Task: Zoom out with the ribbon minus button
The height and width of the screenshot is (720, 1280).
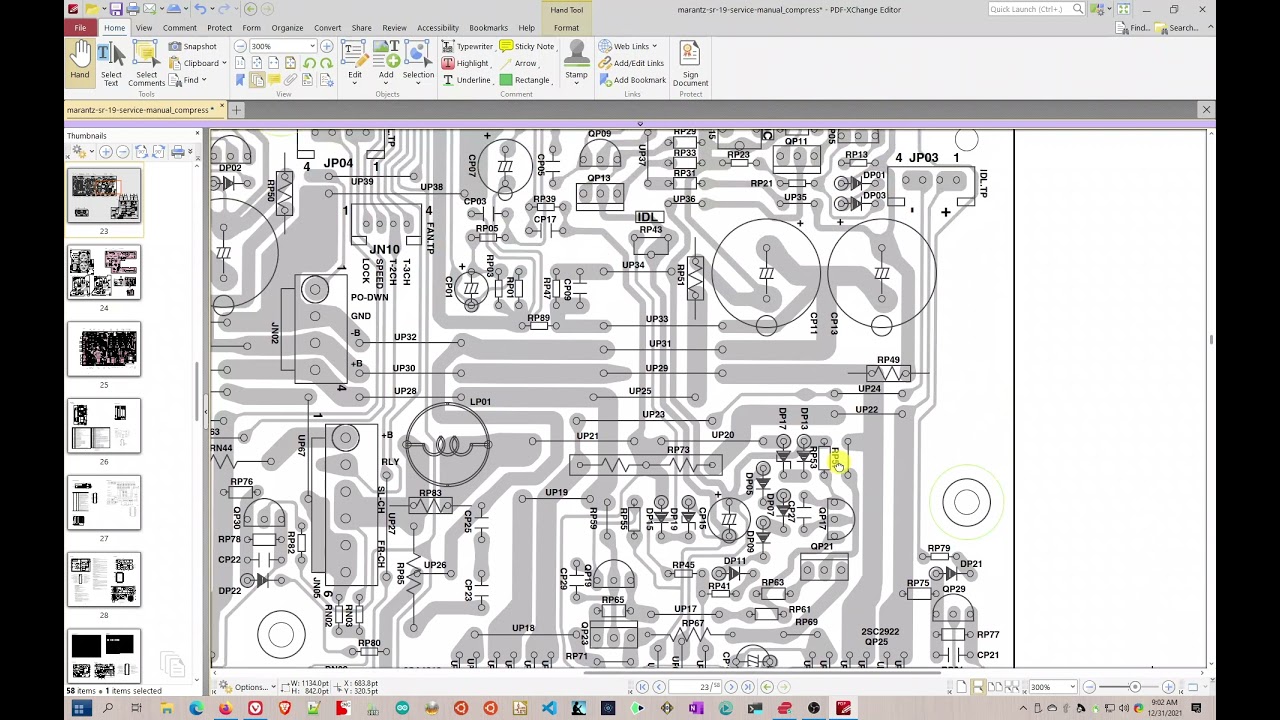Action: (241, 46)
